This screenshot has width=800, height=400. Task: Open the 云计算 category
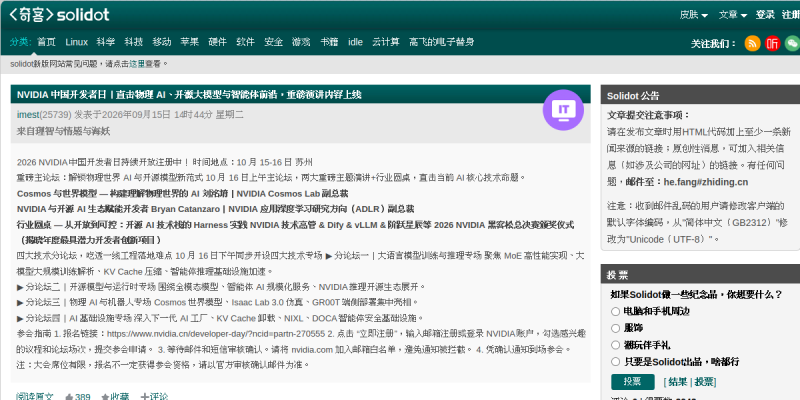click(x=386, y=42)
